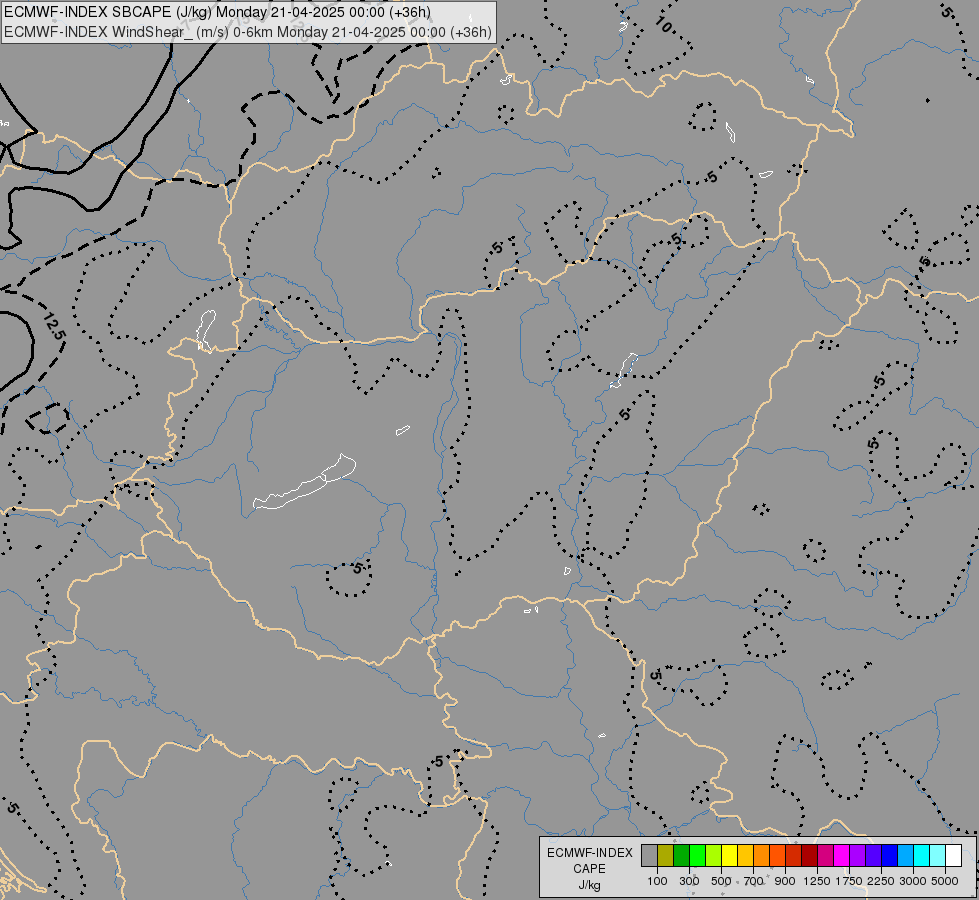Click the cyan swatch after the 3000 tick
This screenshot has height=900, width=979.
[921, 855]
